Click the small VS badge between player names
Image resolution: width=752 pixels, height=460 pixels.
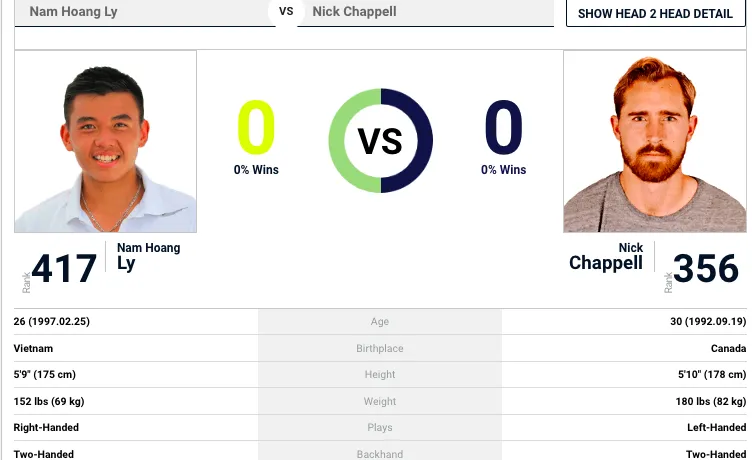[286, 12]
